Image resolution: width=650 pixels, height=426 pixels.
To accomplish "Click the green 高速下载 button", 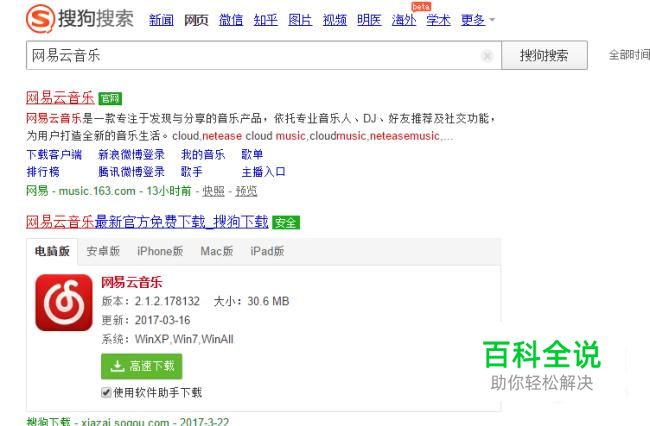I will pyautogui.click(x=142, y=366).
